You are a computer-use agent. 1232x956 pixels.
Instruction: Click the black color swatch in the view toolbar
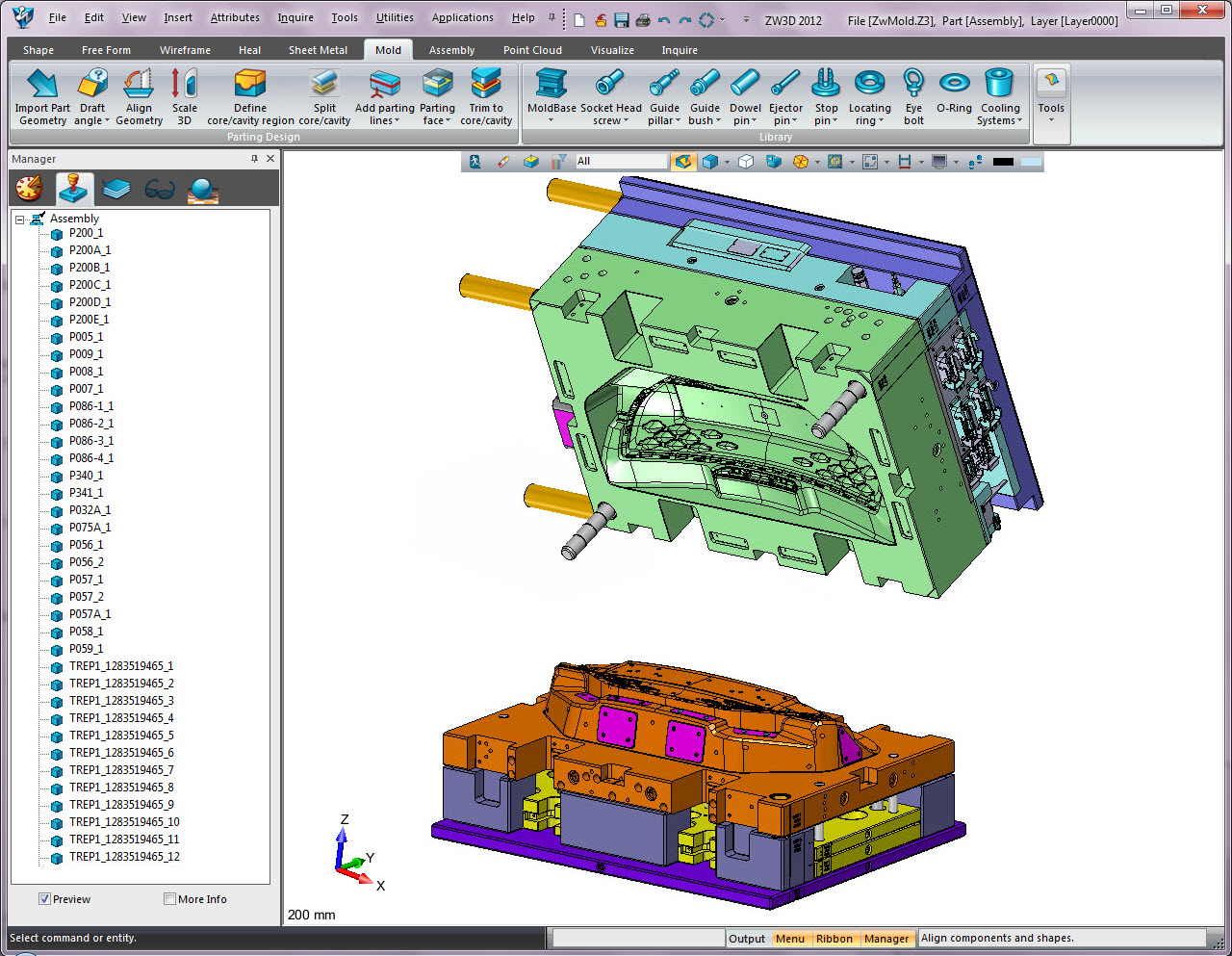(1003, 162)
